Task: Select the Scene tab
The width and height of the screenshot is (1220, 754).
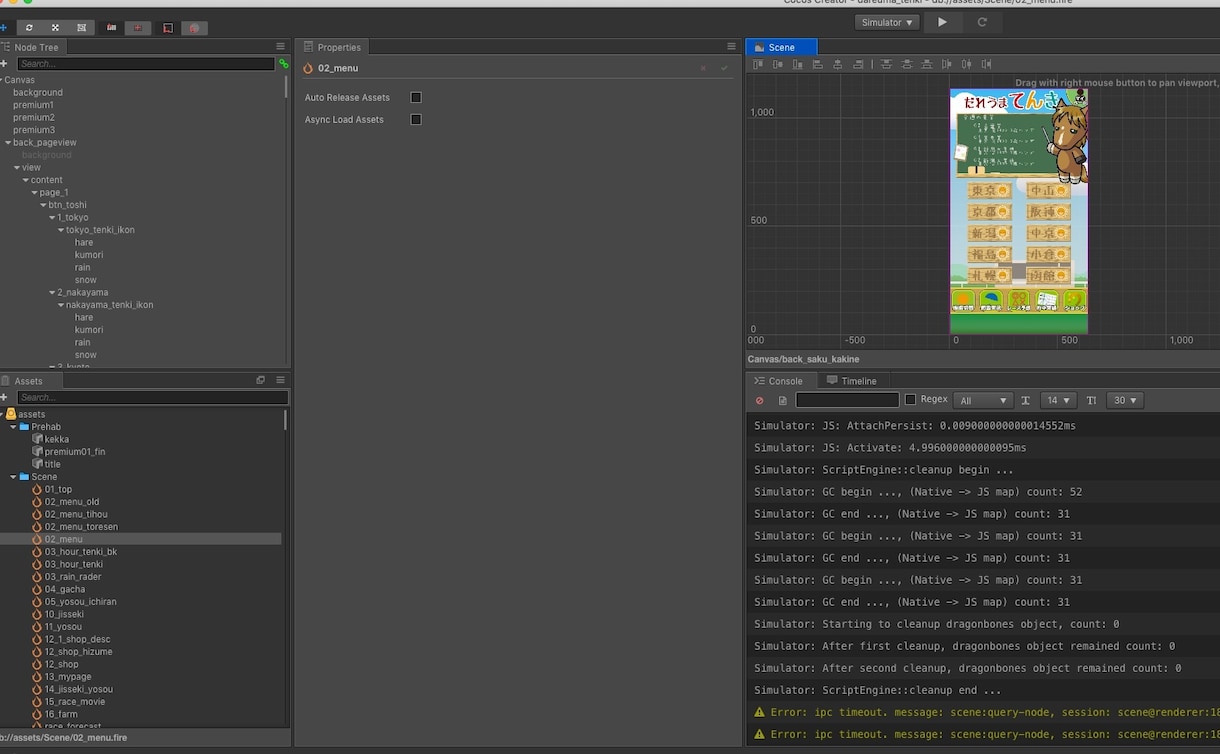Action: (781, 47)
